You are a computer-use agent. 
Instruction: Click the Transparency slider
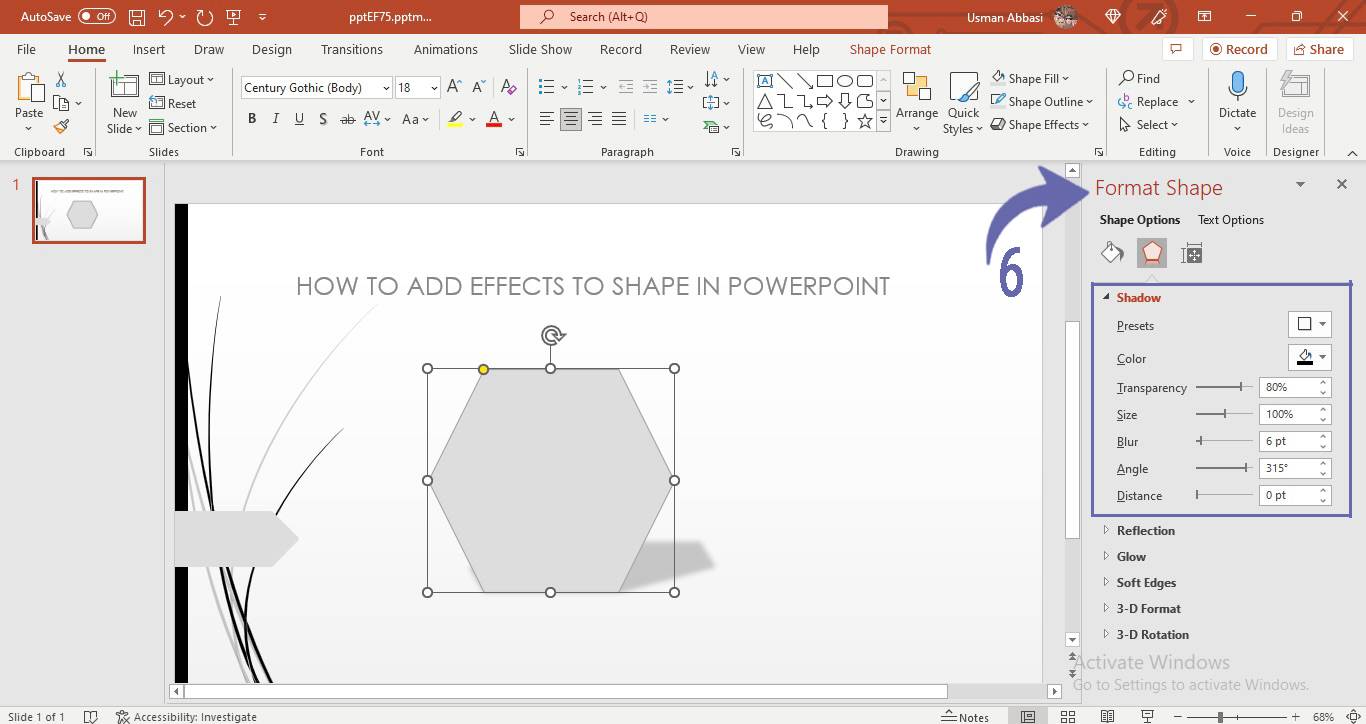point(1224,387)
